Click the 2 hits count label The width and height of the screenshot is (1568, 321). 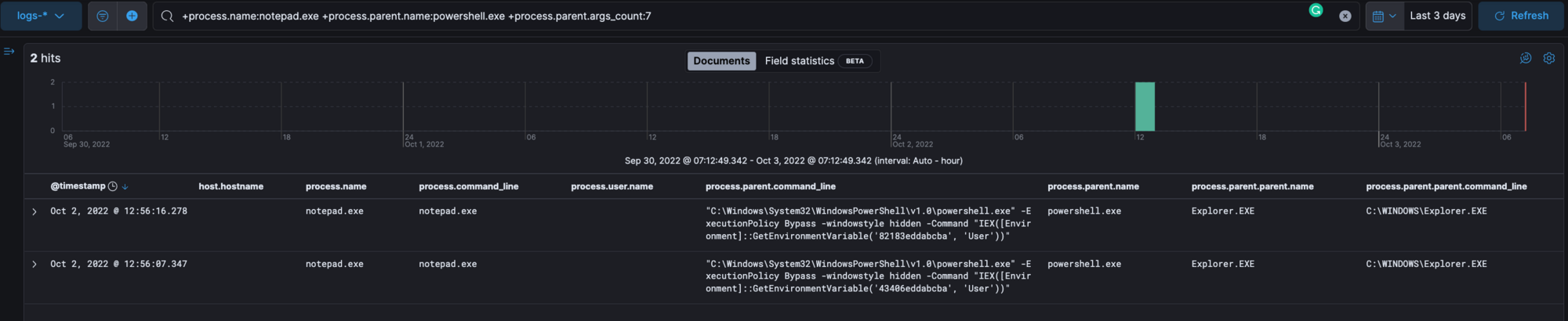(45, 58)
